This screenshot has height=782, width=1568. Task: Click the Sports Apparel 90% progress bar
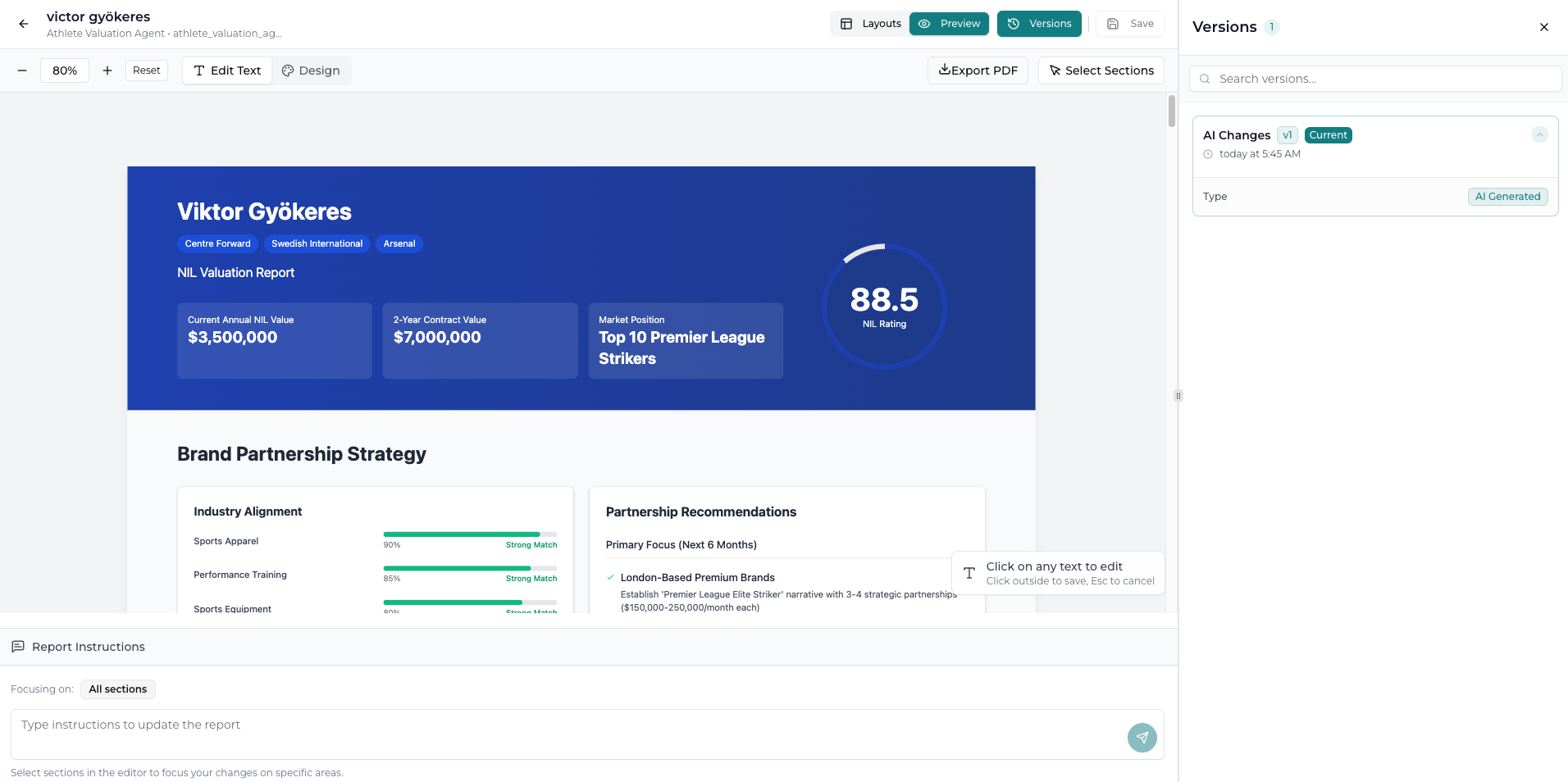[x=470, y=534]
